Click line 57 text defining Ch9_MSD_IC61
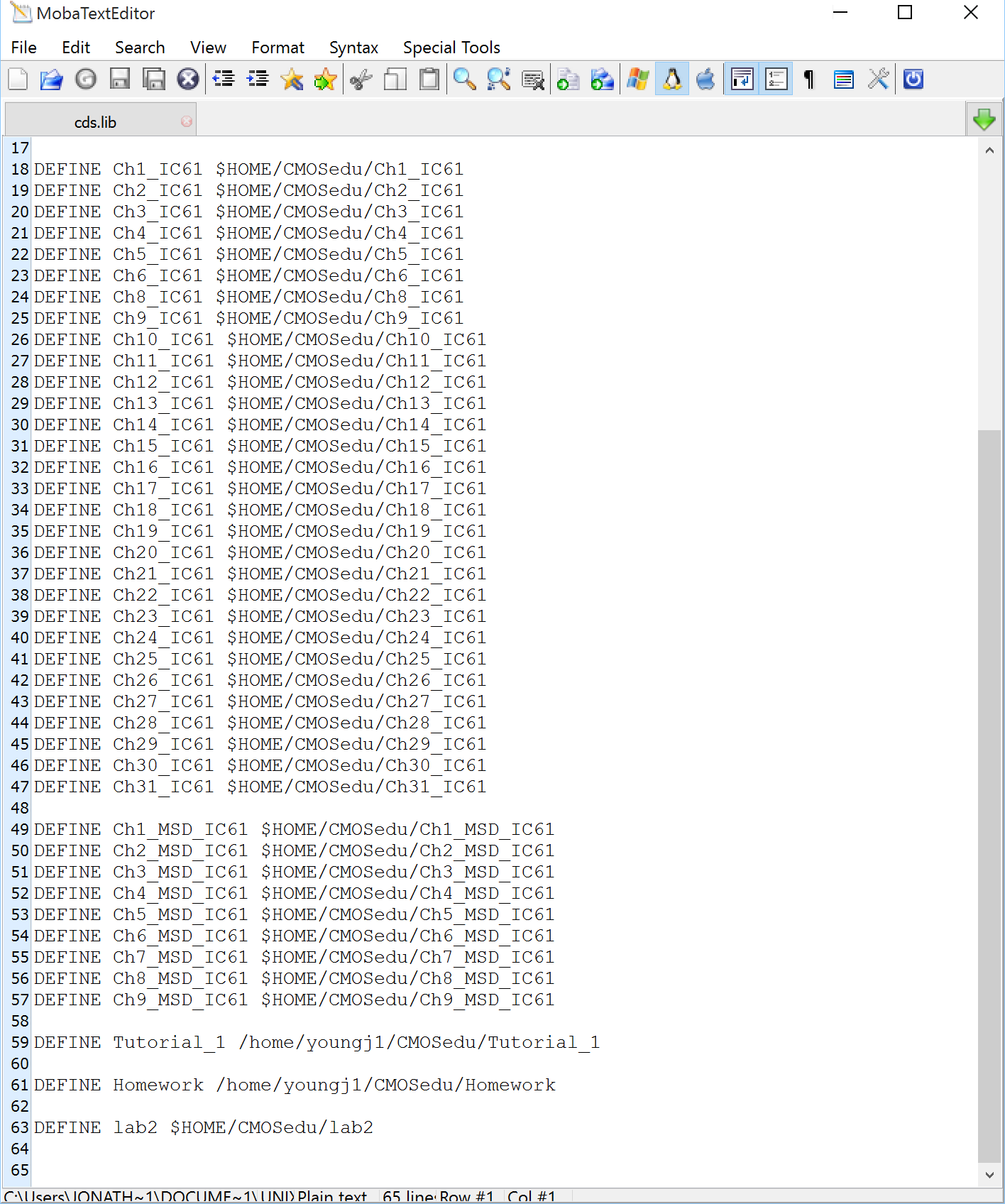This screenshot has height=1204, width=1005. pos(294,1000)
